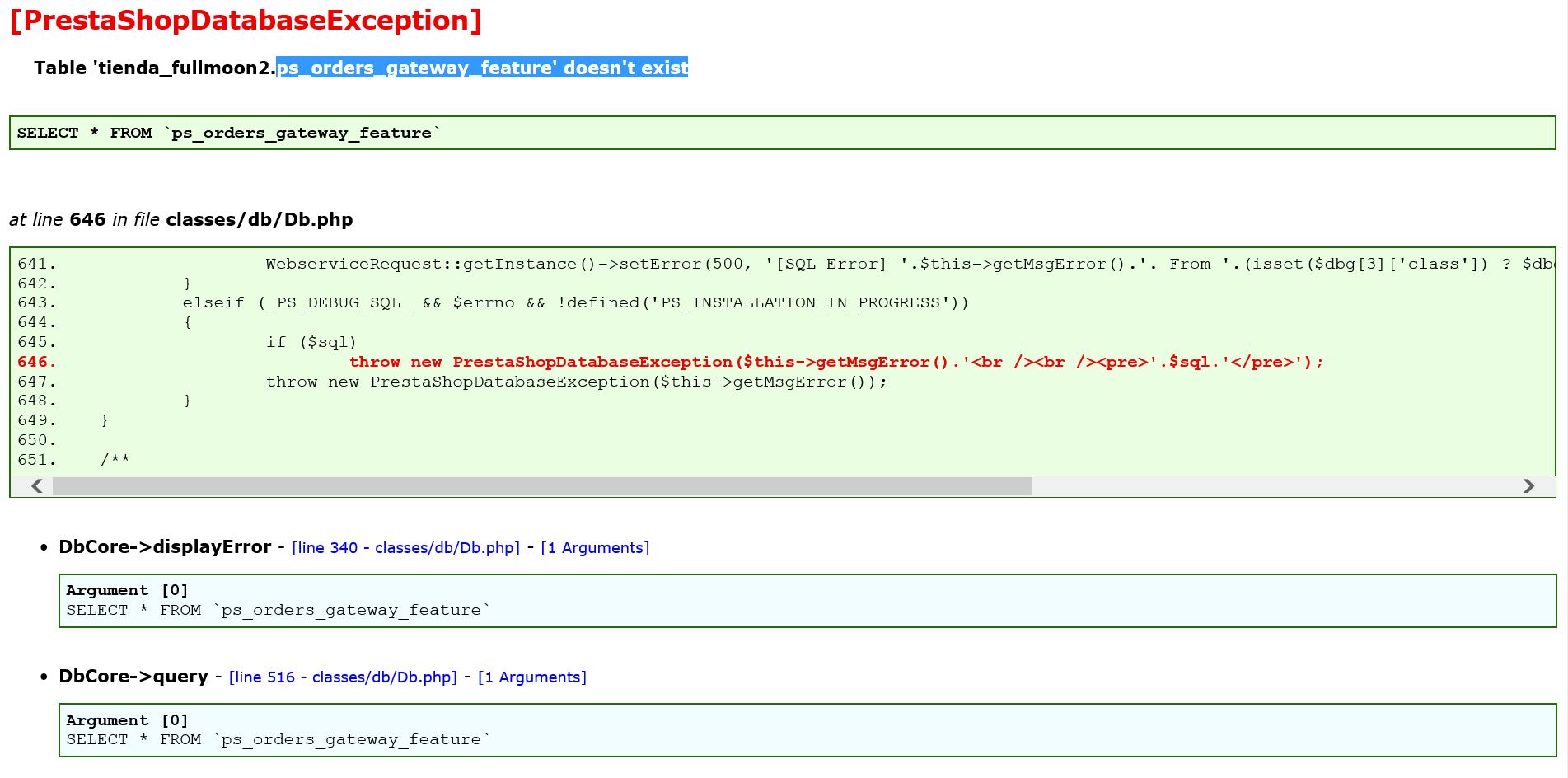Viewport: 1568px width, 778px height.
Task: Click the right scroll arrow of code block
Action: pyautogui.click(x=1528, y=486)
